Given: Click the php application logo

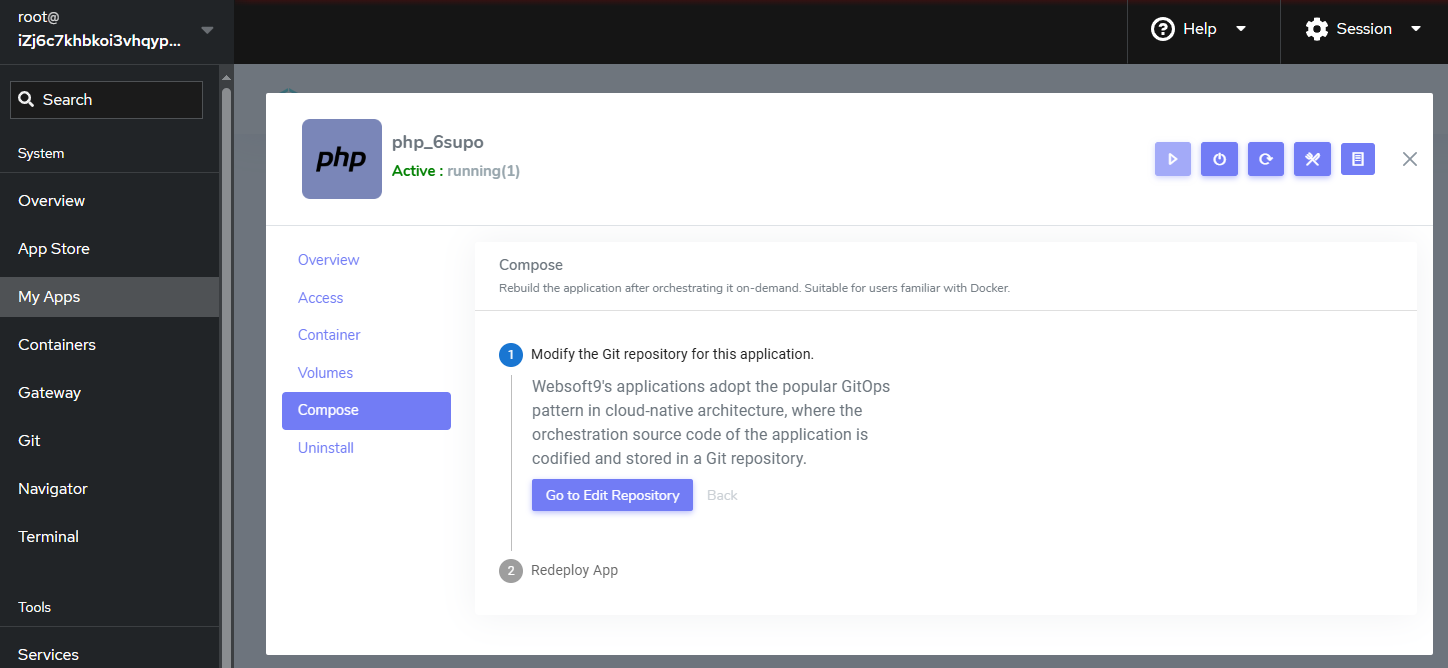Looking at the screenshot, I should point(342,159).
